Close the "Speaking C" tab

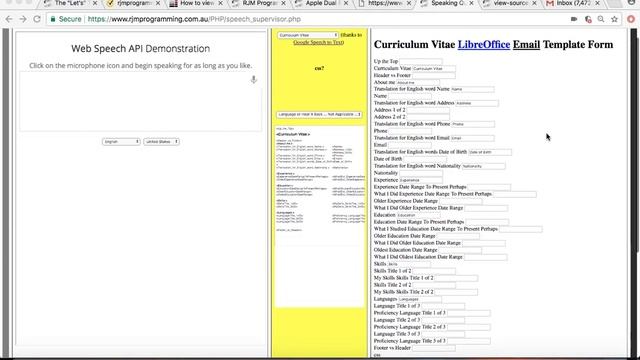(471, 3)
